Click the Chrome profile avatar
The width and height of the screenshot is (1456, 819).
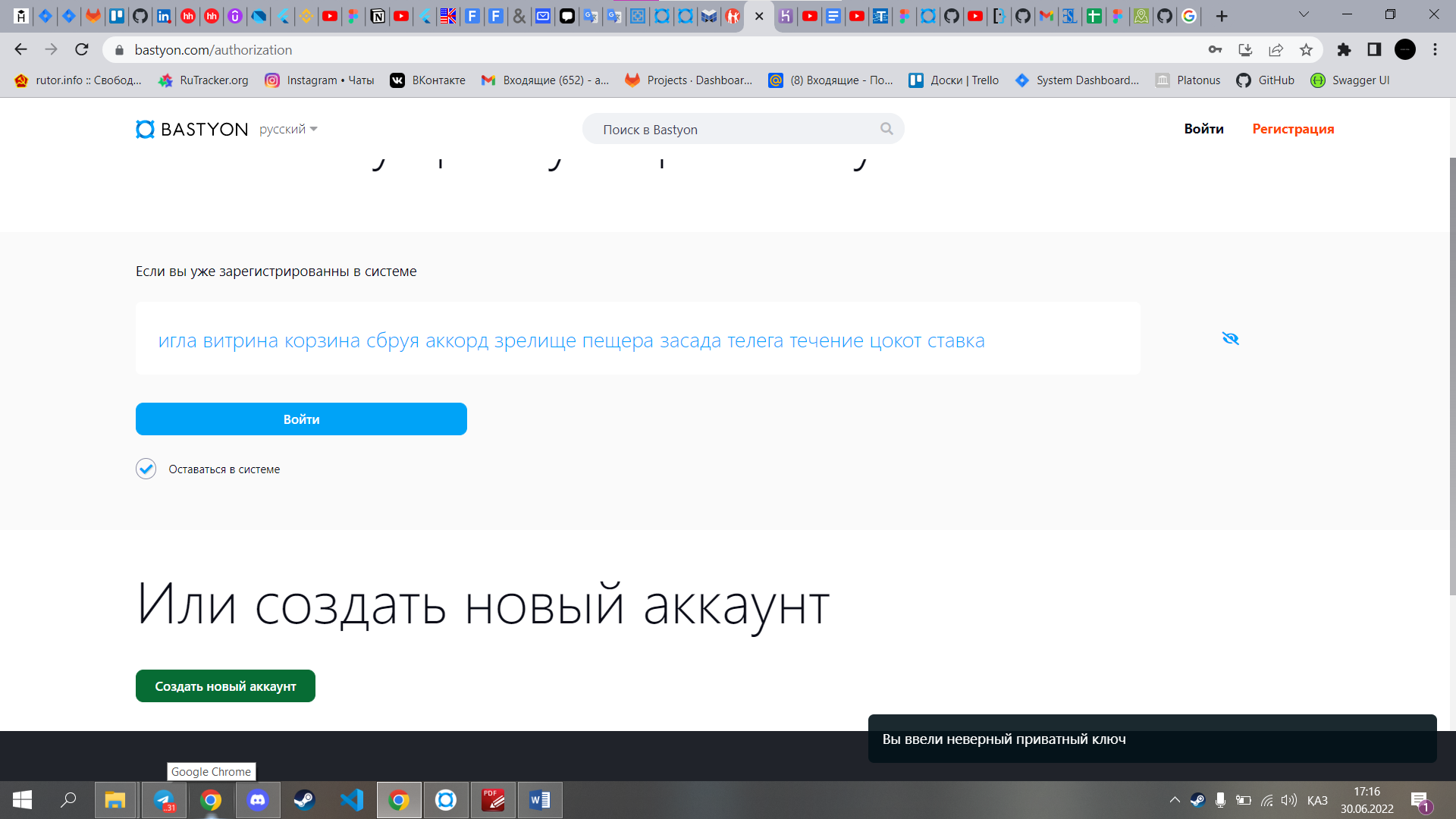click(x=1405, y=49)
